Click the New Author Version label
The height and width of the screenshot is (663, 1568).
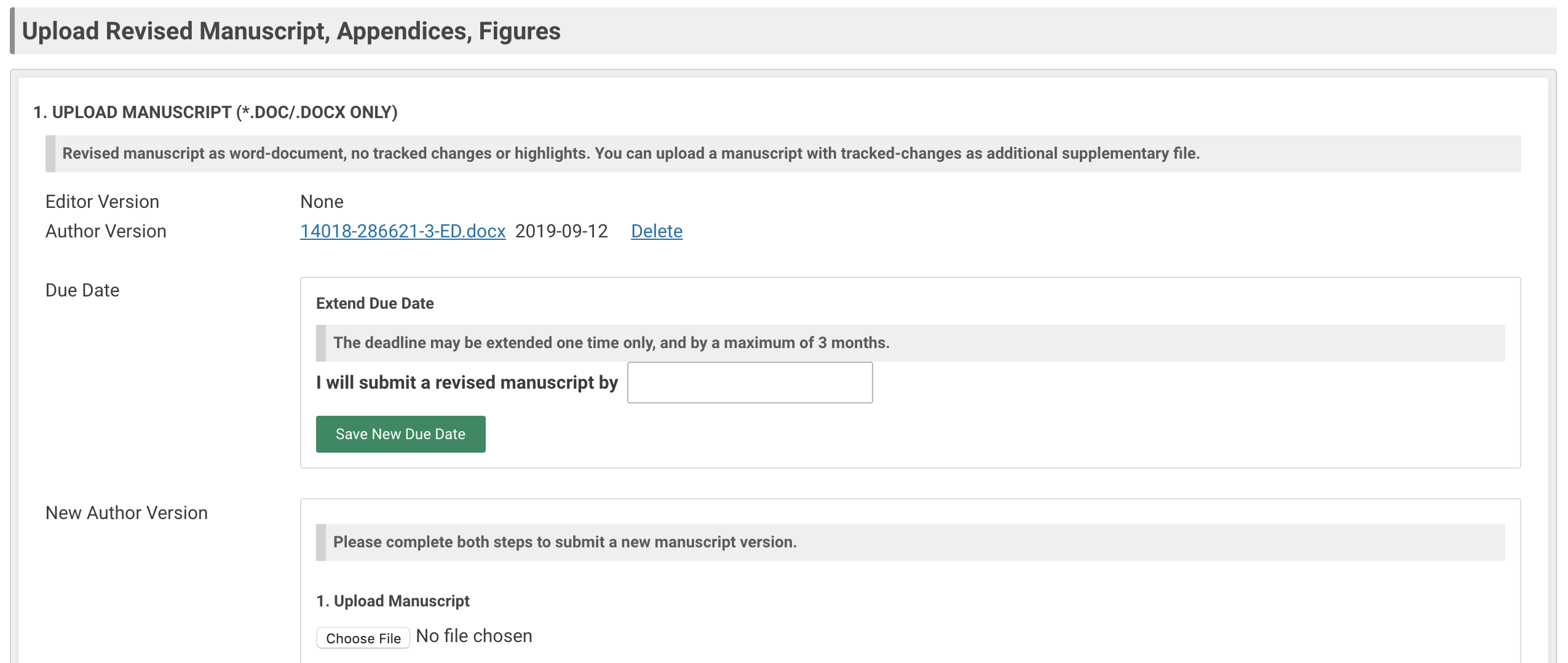click(127, 513)
